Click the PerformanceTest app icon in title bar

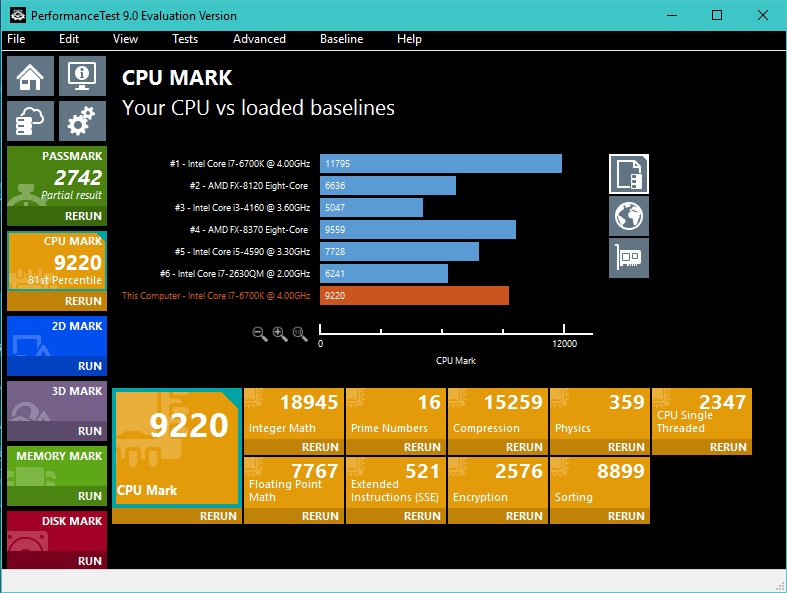pos(18,15)
